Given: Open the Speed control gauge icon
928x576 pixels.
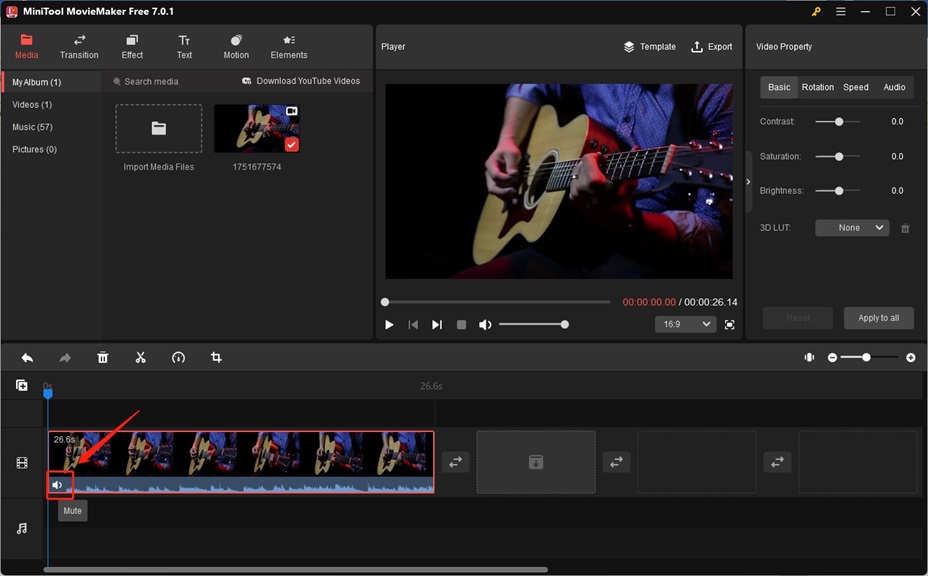Looking at the screenshot, I should [179, 357].
